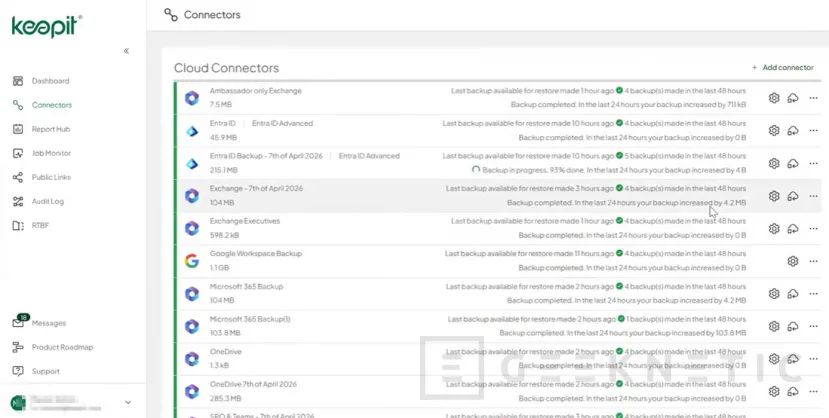Screen dimensions: 829x418
Task: Open settings gear for OneDrive 7th of April 2026
Action: click(x=774, y=392)
